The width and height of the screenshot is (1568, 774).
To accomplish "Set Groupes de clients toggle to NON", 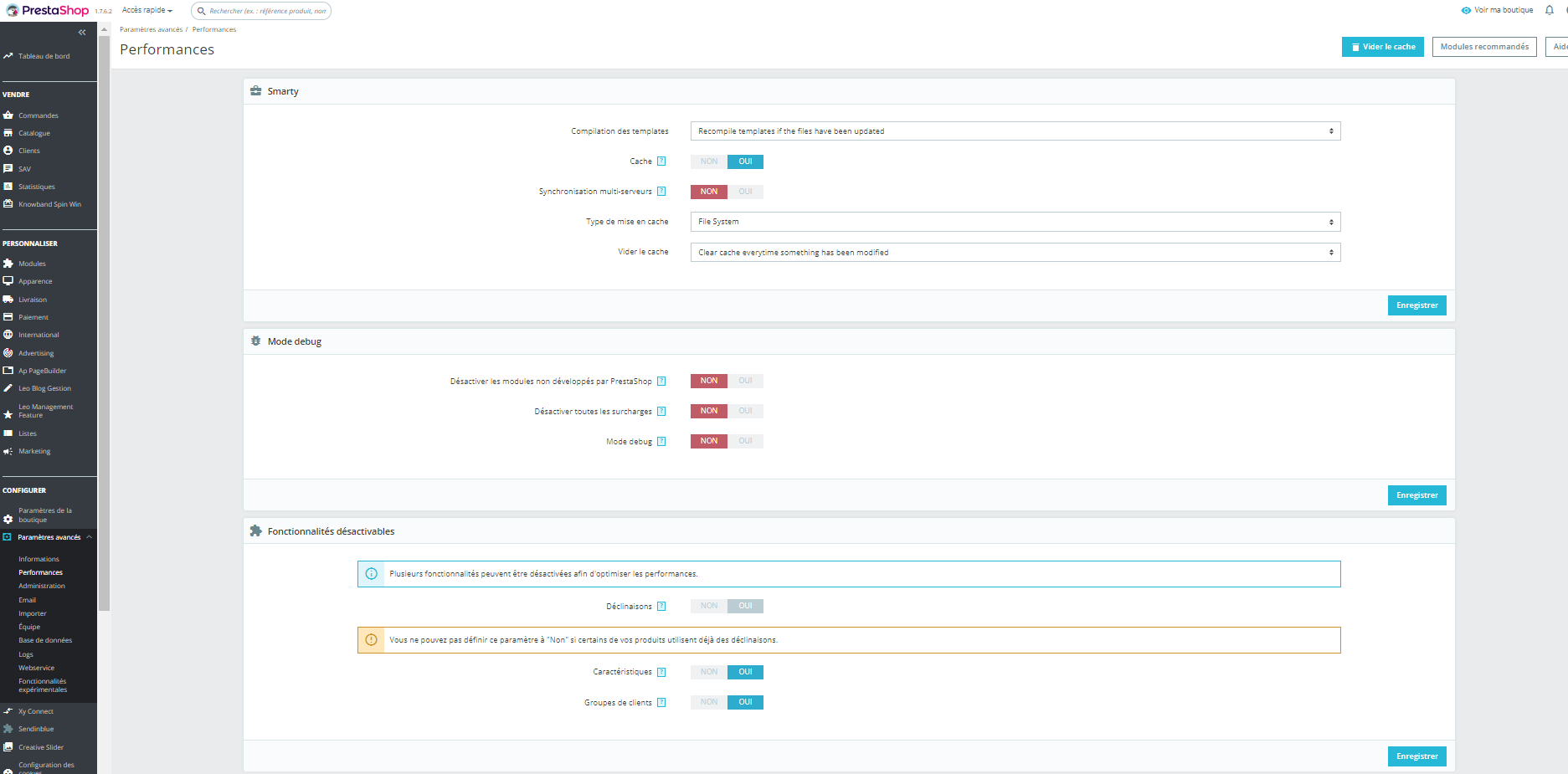I will (x=709, y=702).
